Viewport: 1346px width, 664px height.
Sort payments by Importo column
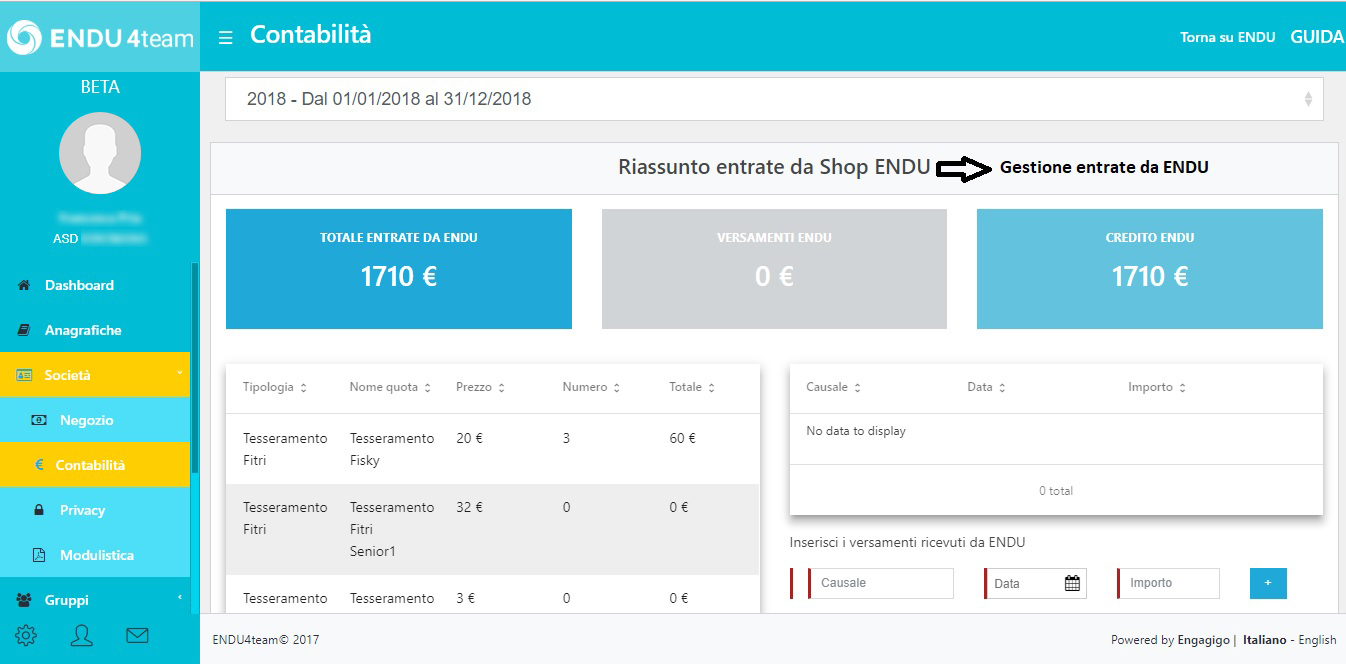(1157, 387)
